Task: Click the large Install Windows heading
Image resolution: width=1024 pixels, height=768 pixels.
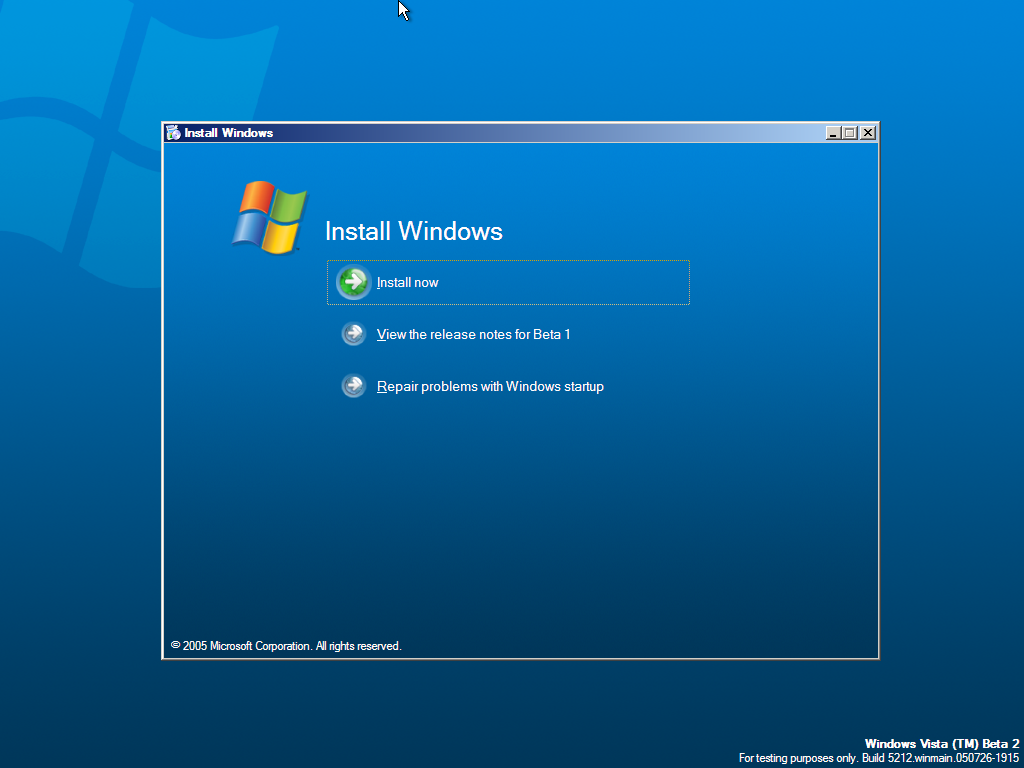Action: pyautogui.click(x=414, y=231)
